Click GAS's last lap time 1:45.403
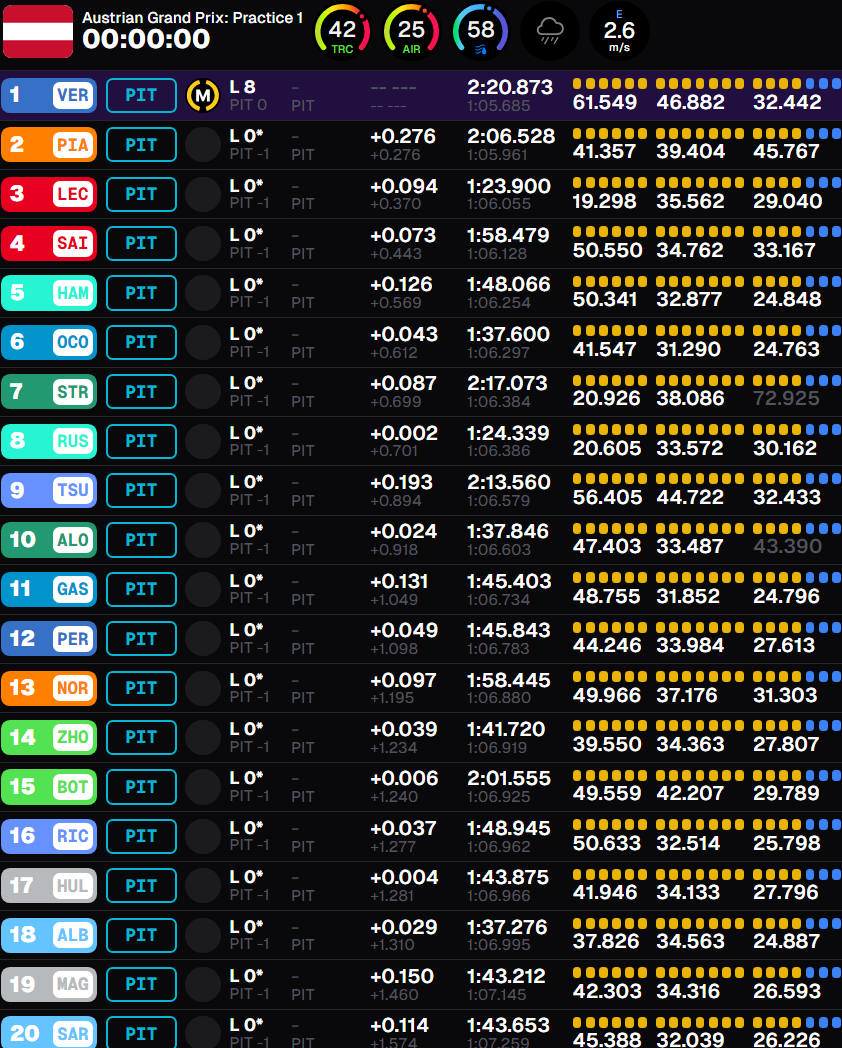This screenshot has width=842, height=1048. click(x=509, y=581)
